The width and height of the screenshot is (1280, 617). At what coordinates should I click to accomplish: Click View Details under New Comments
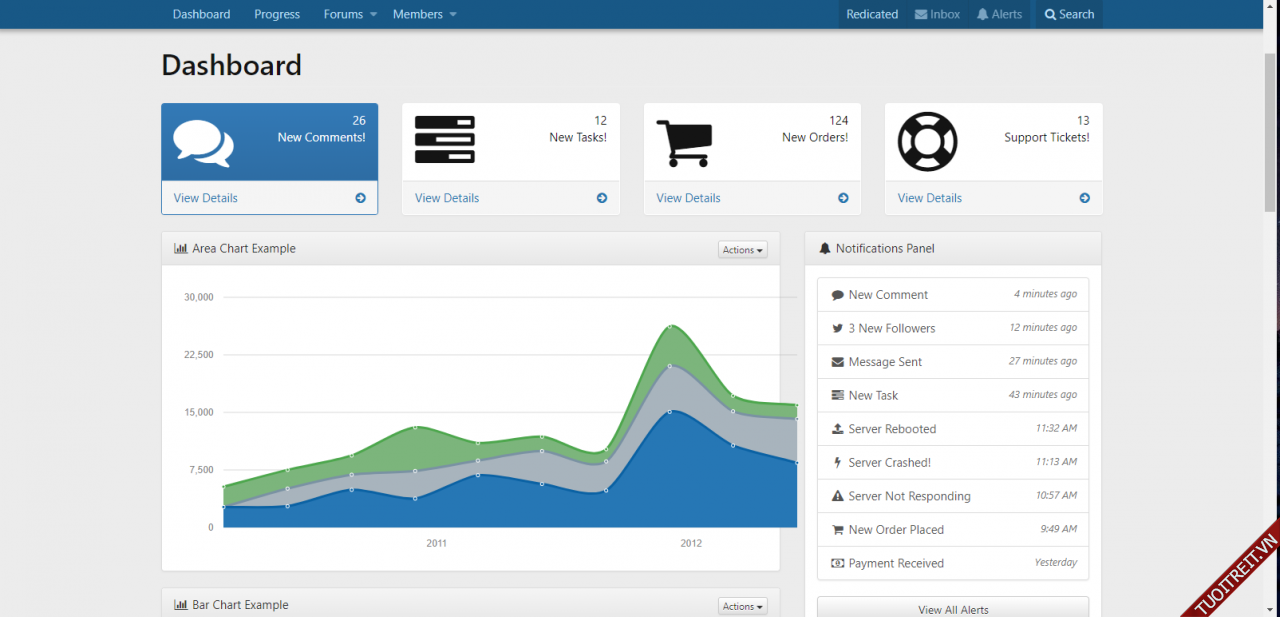click(206, 198)
